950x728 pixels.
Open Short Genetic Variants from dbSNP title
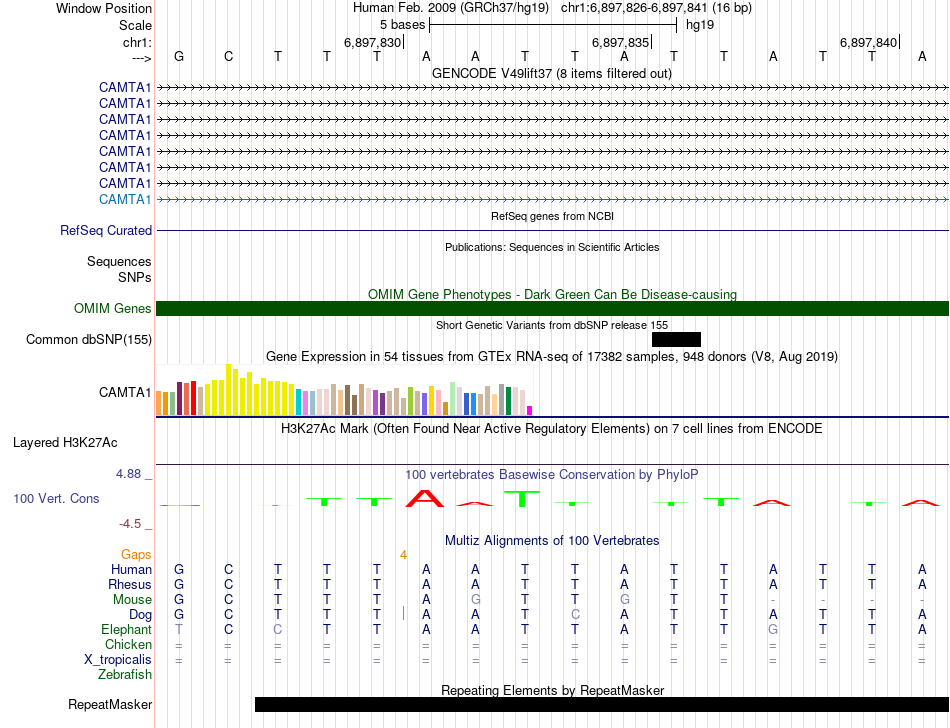552,325
